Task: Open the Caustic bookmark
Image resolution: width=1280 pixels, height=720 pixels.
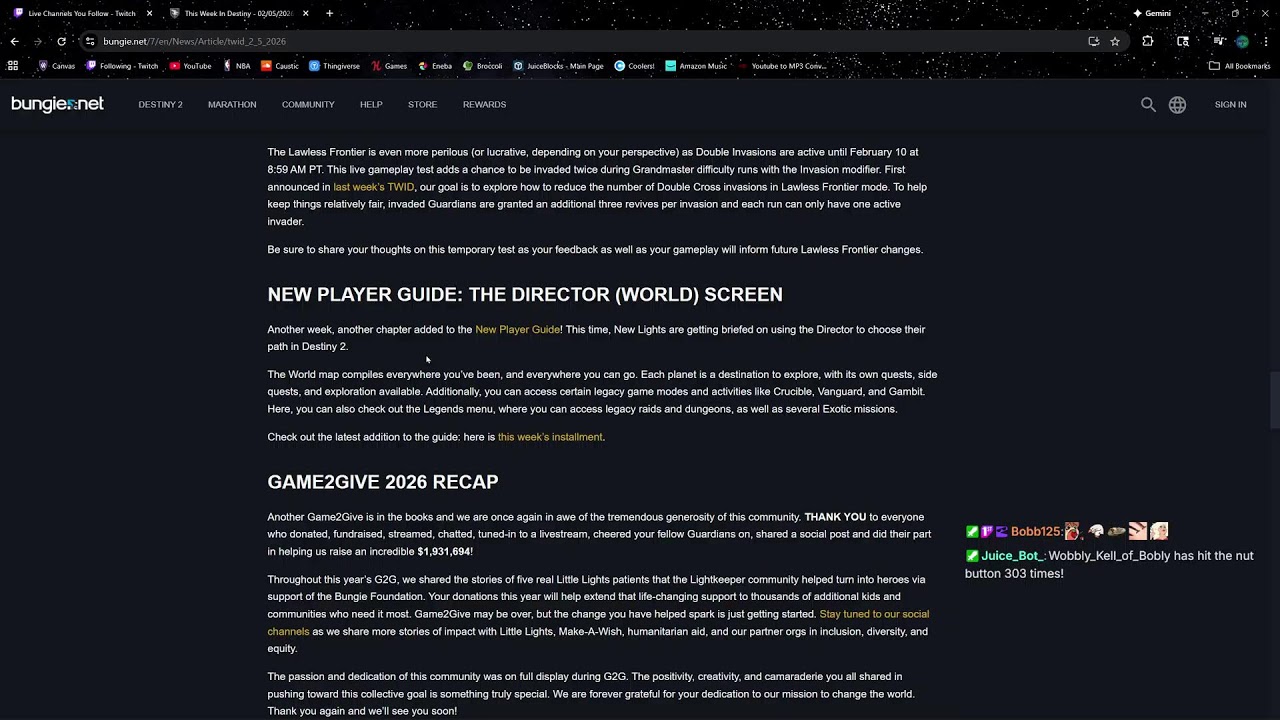Action: point(280,66)
